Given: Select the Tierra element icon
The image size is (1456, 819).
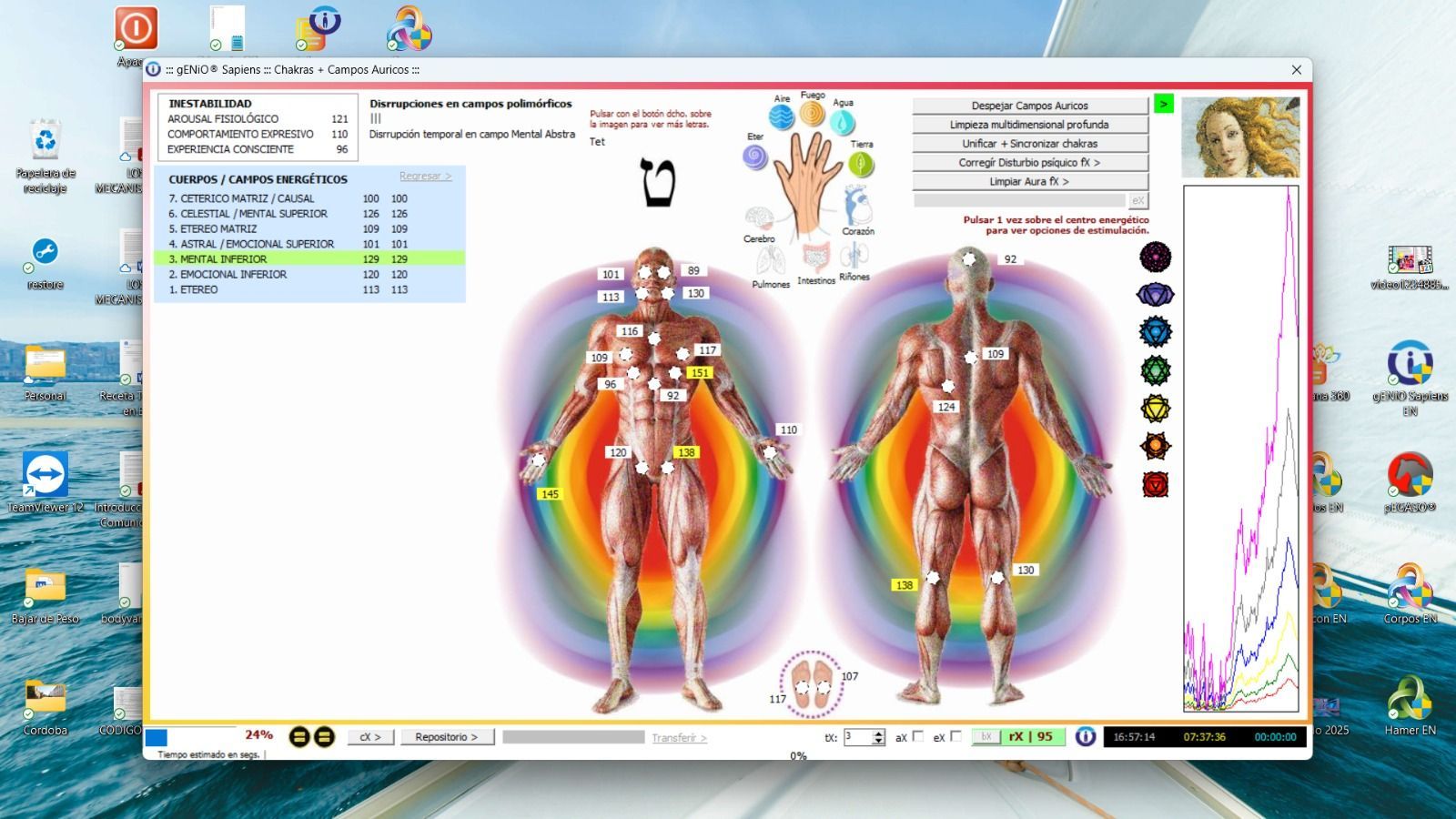Looking at the screenshot, I should (861, 164).
